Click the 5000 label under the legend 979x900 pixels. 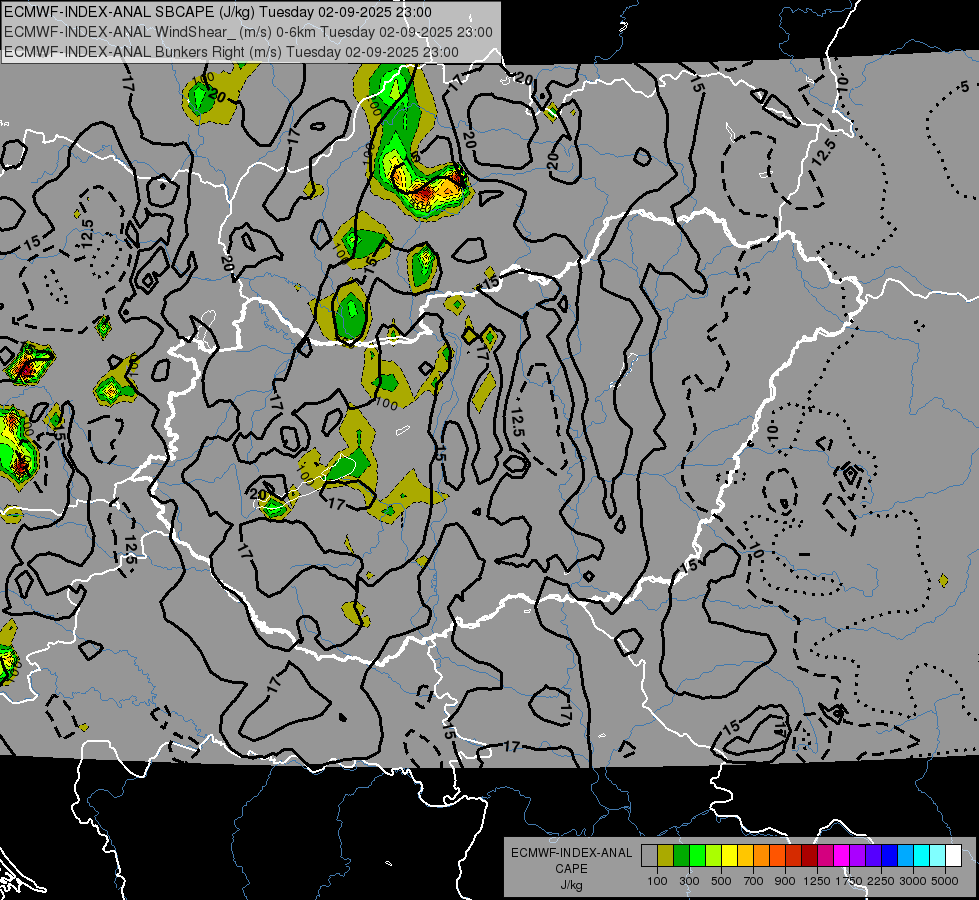[x=945, y=881]
